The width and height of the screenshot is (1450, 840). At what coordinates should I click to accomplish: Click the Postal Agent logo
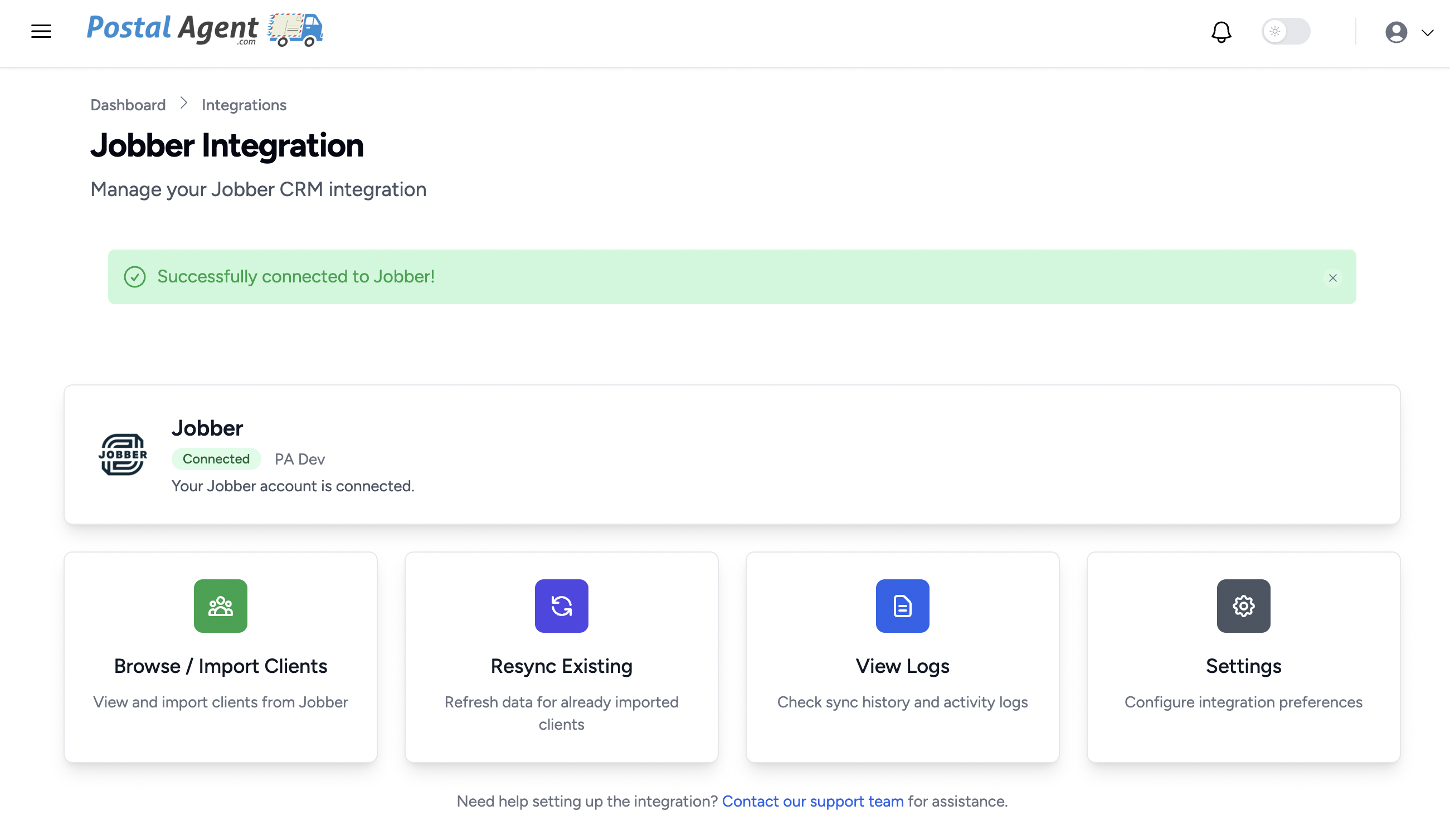pyautogui.click(x=205, y=30)
